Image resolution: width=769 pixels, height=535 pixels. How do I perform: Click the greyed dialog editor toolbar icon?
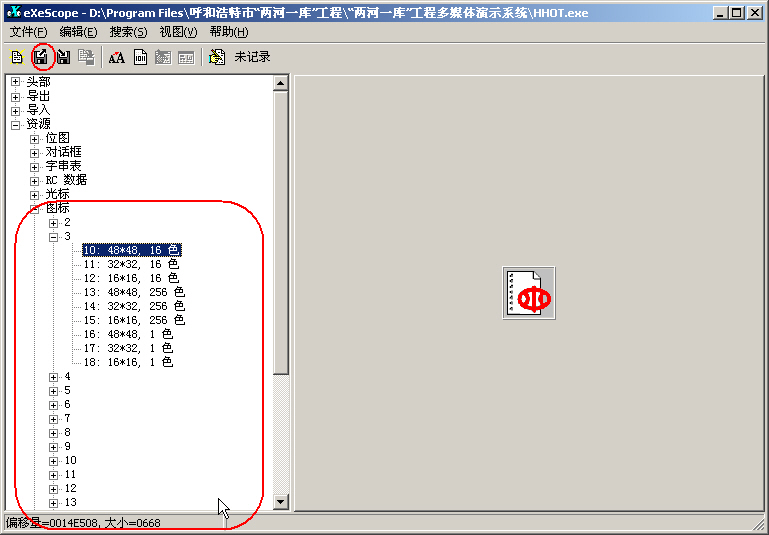(x=163, y=57)
